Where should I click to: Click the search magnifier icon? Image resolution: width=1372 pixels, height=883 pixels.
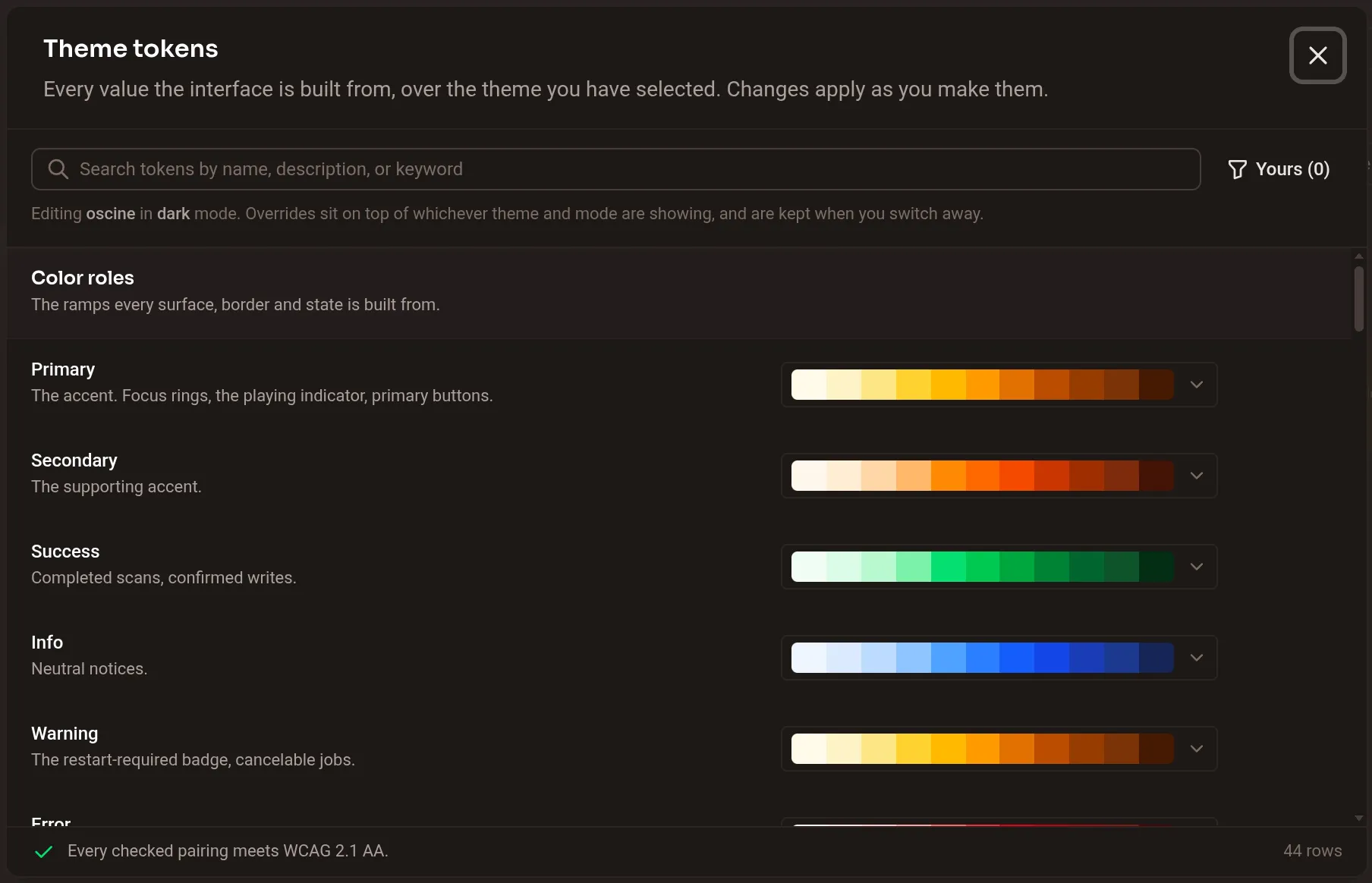coord(58,169)
